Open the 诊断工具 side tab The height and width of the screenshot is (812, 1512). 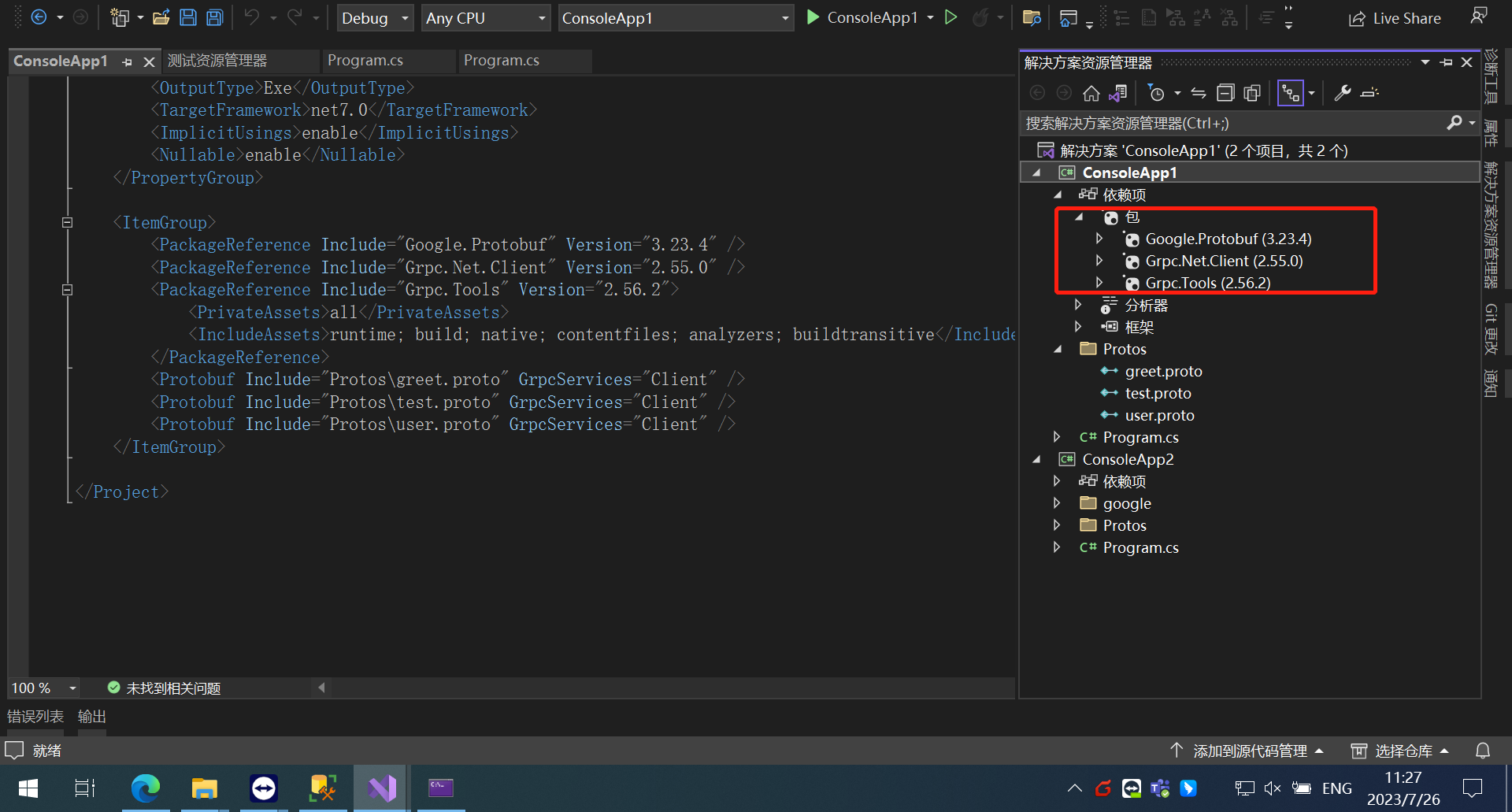1491,76
